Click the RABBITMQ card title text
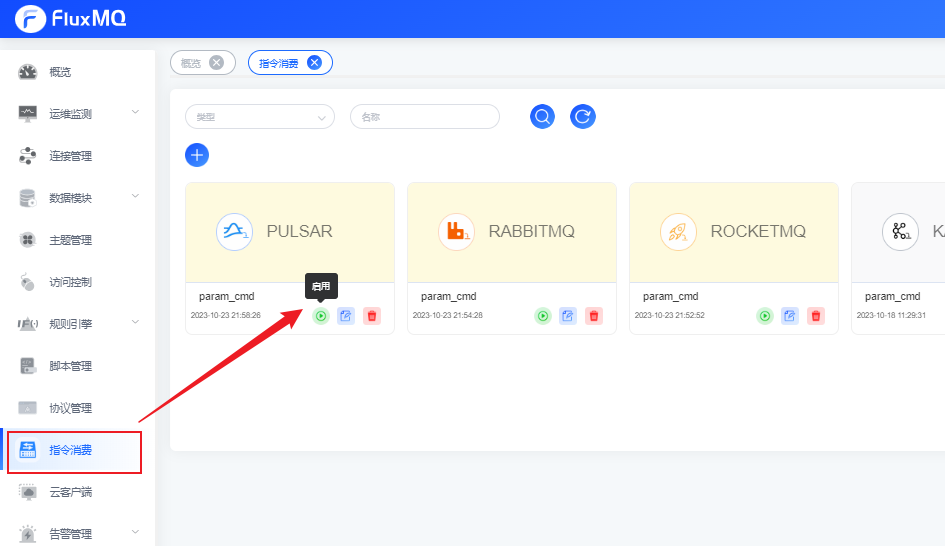The image size is (945, 546). tap(532, 231)
